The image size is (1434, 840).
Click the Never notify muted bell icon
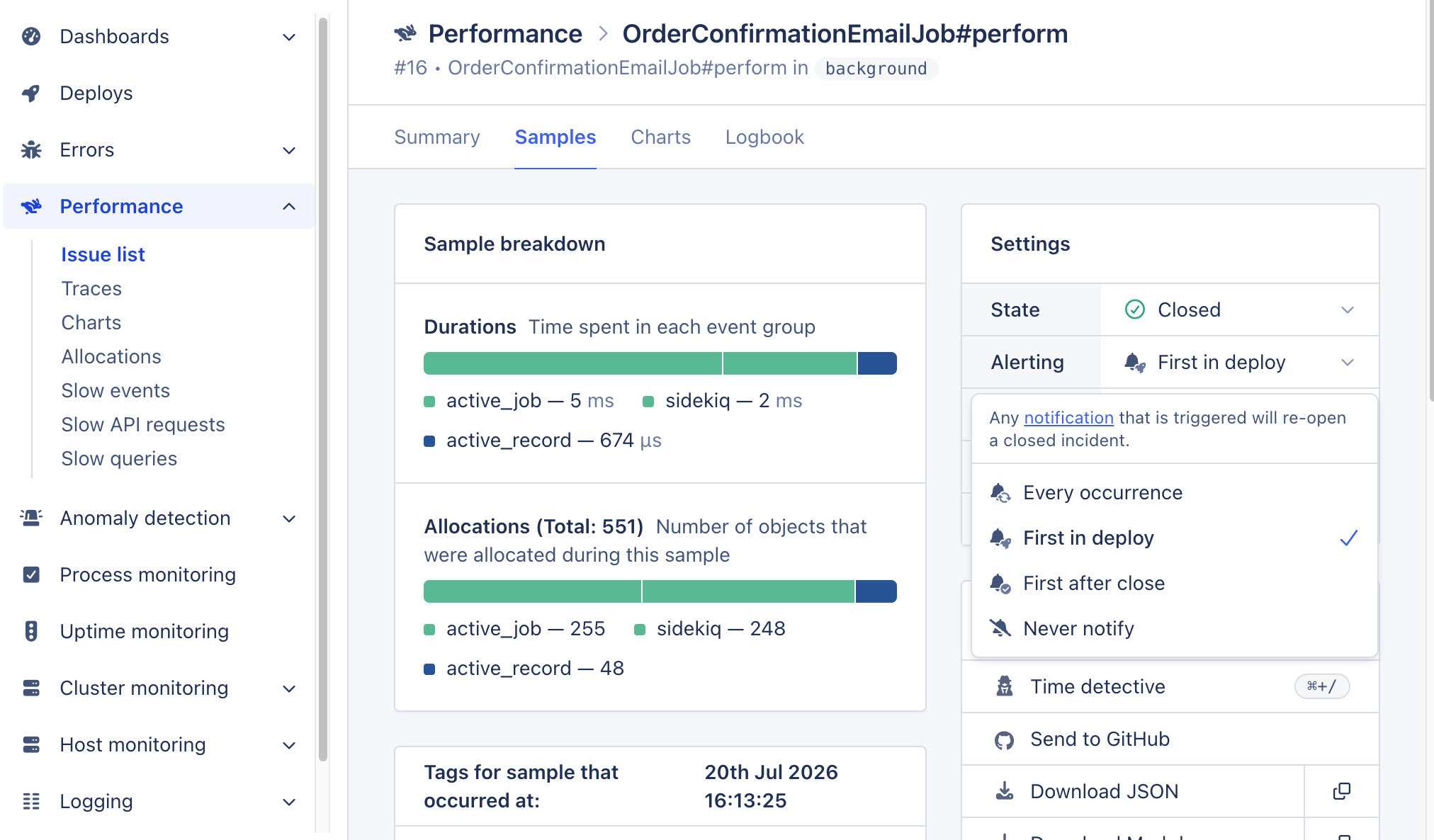tap(1000, 628)
